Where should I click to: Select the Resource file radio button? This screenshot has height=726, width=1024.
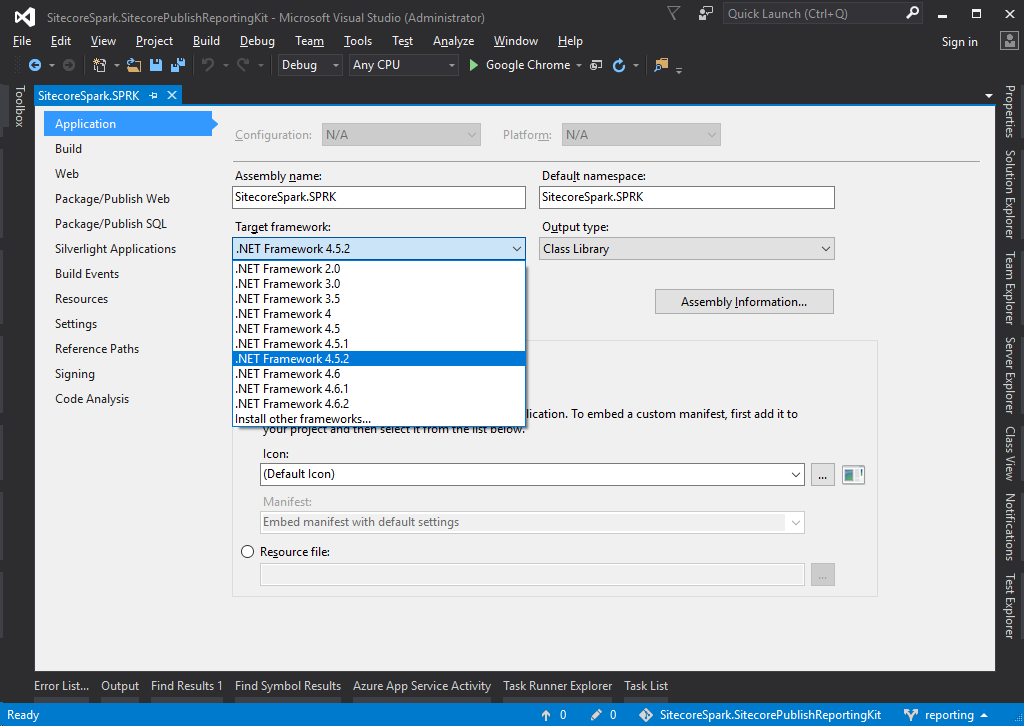[x=248, y=552]
